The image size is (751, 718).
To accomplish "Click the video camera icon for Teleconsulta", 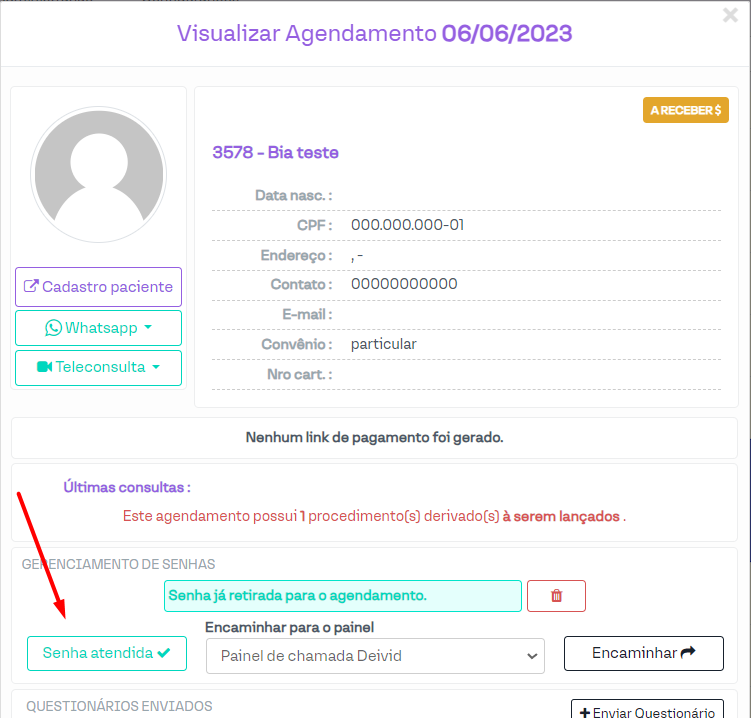I will coord(44,367).
